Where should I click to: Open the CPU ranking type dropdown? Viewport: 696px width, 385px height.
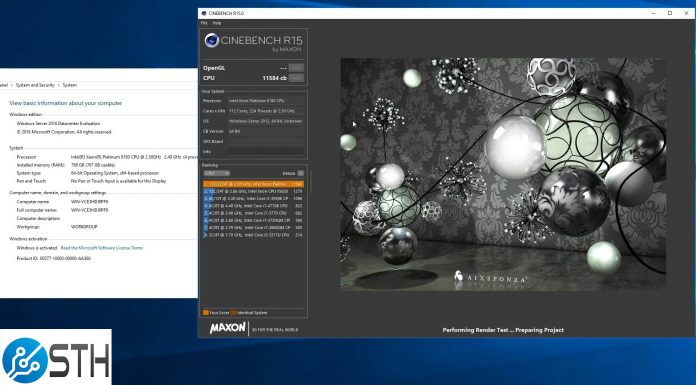[217, 173]
